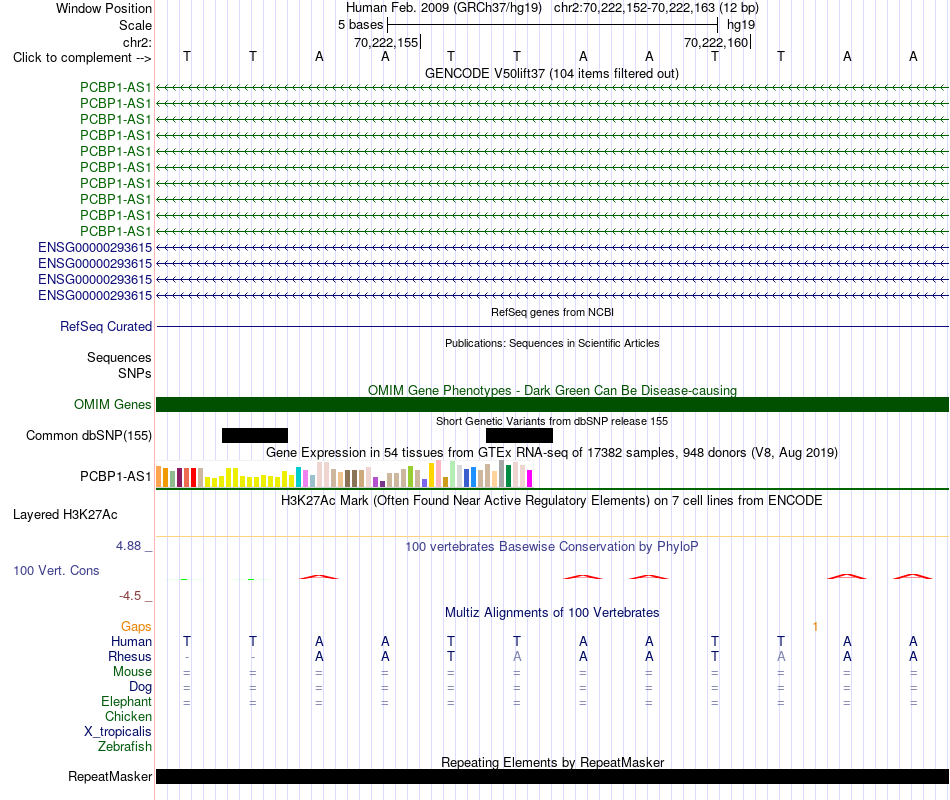This screenshot has height=800, width=950.
Task: Click the Sequences track label
Action: (119, 357)
